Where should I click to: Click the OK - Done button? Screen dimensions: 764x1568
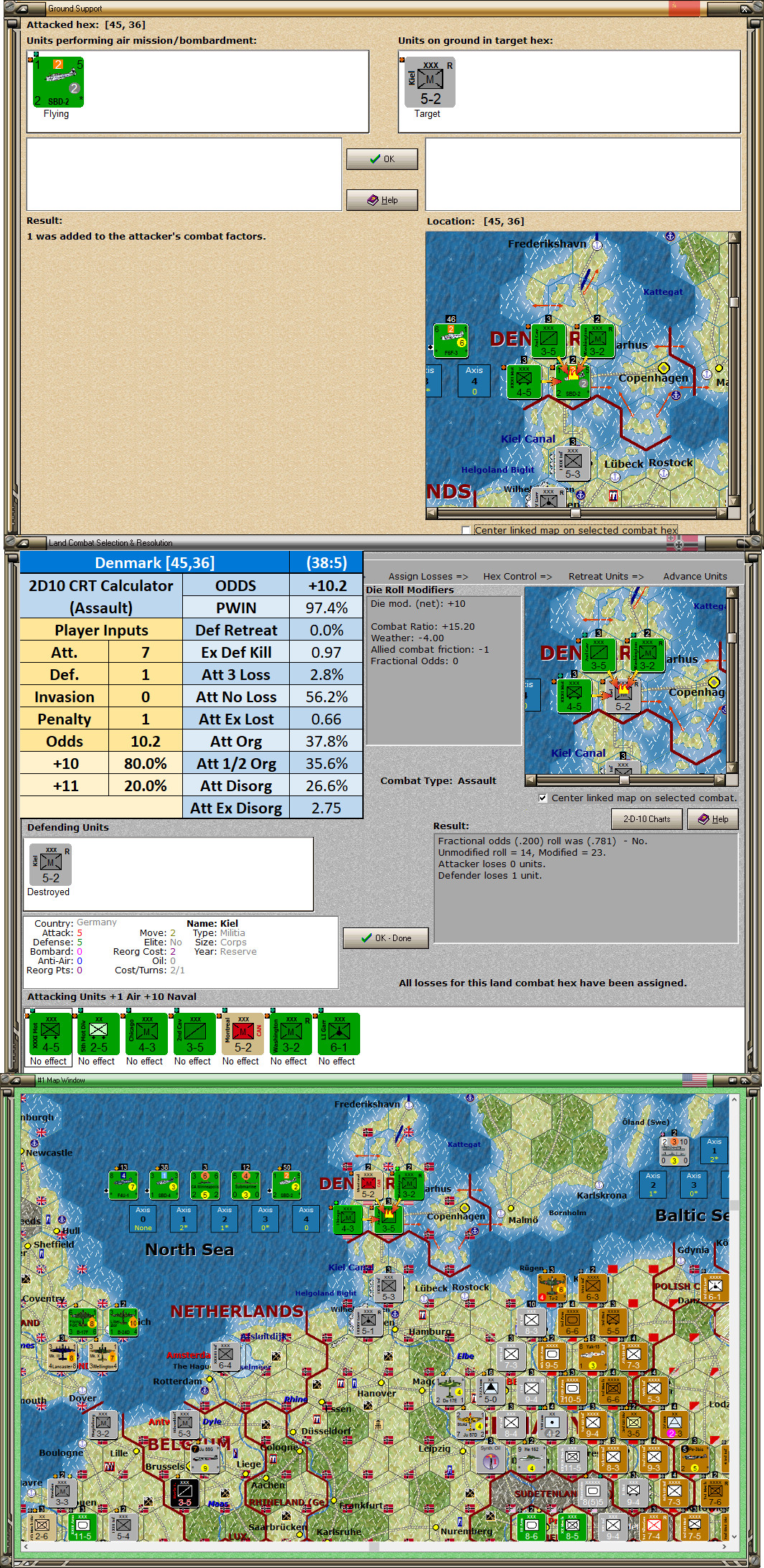click(x=385, y=938)
